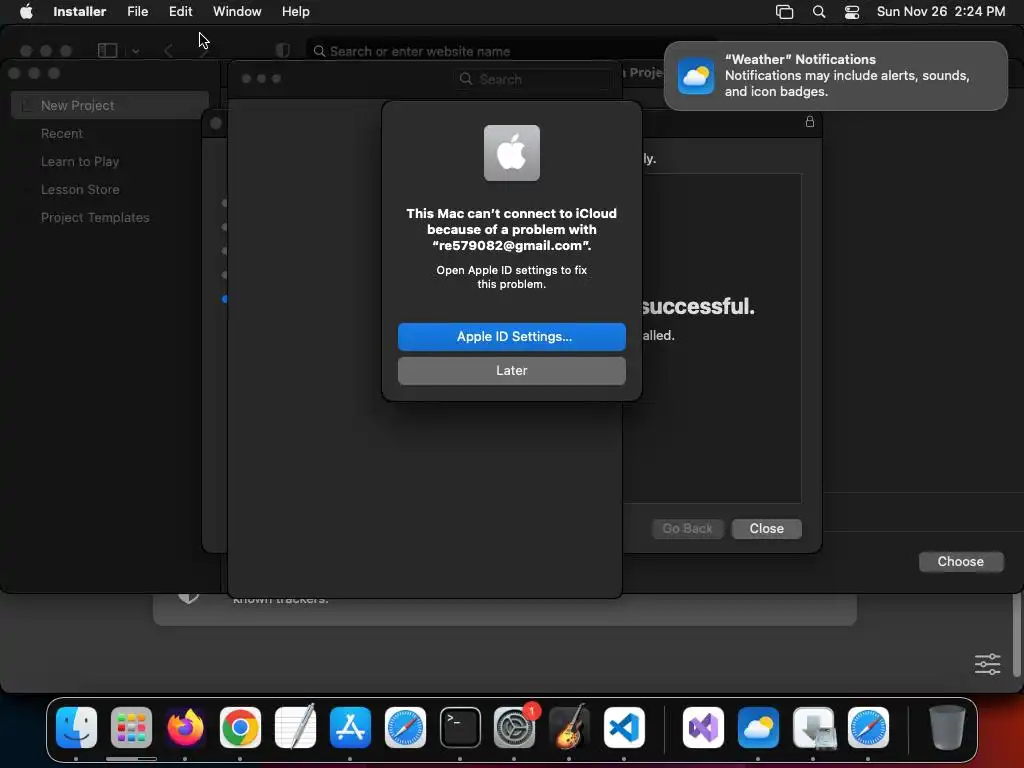1024x768 pixels.
Task: Open the Help menu
Action: coord(295,11)
